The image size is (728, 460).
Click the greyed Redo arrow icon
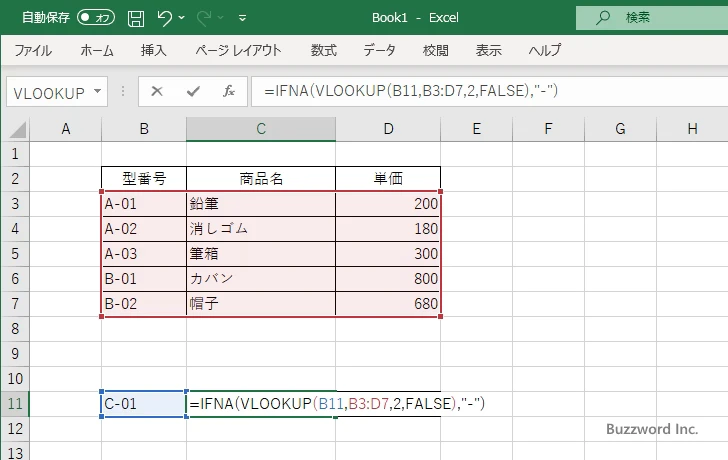[204, 18]
